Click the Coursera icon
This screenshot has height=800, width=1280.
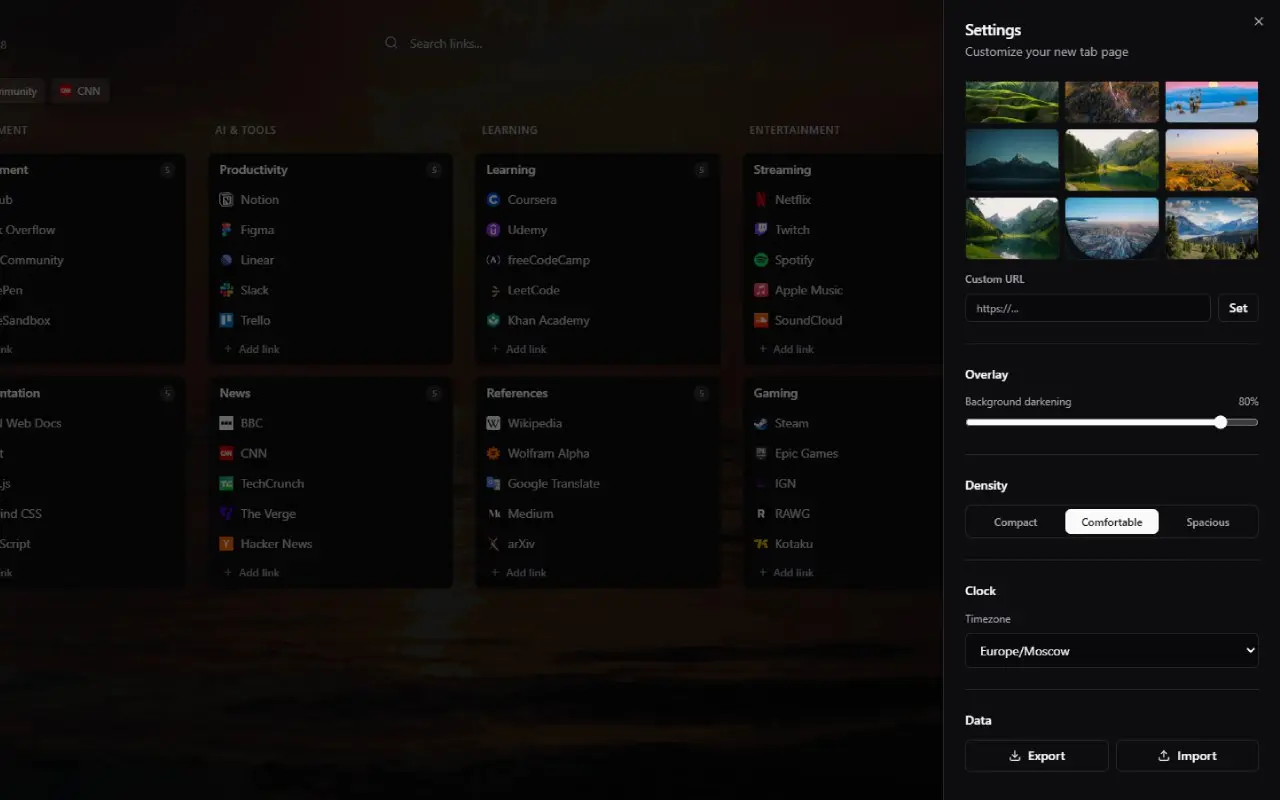pyautogui.click(x=493, y=200)
